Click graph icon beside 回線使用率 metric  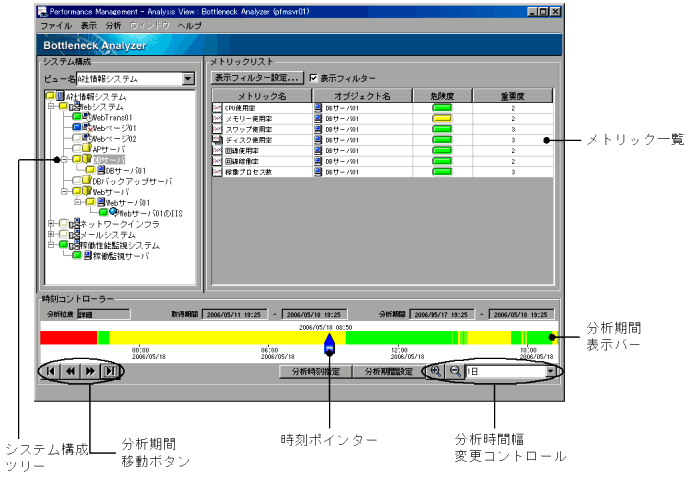pyautogui.click(x=217, y=151)
